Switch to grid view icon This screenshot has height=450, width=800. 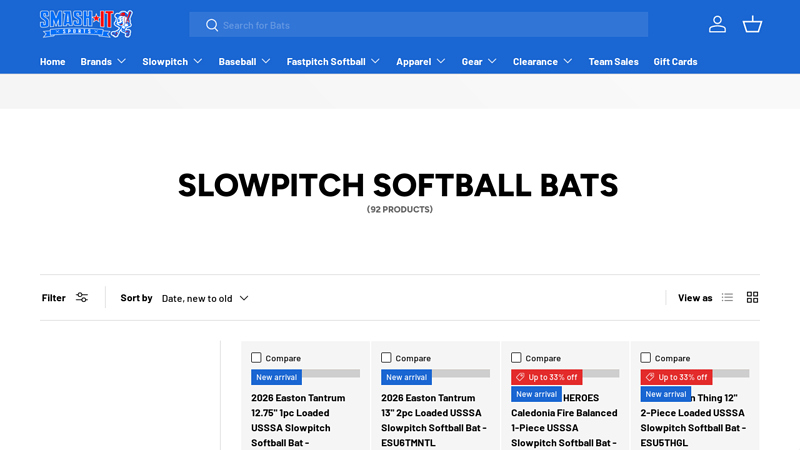[752, 297]
